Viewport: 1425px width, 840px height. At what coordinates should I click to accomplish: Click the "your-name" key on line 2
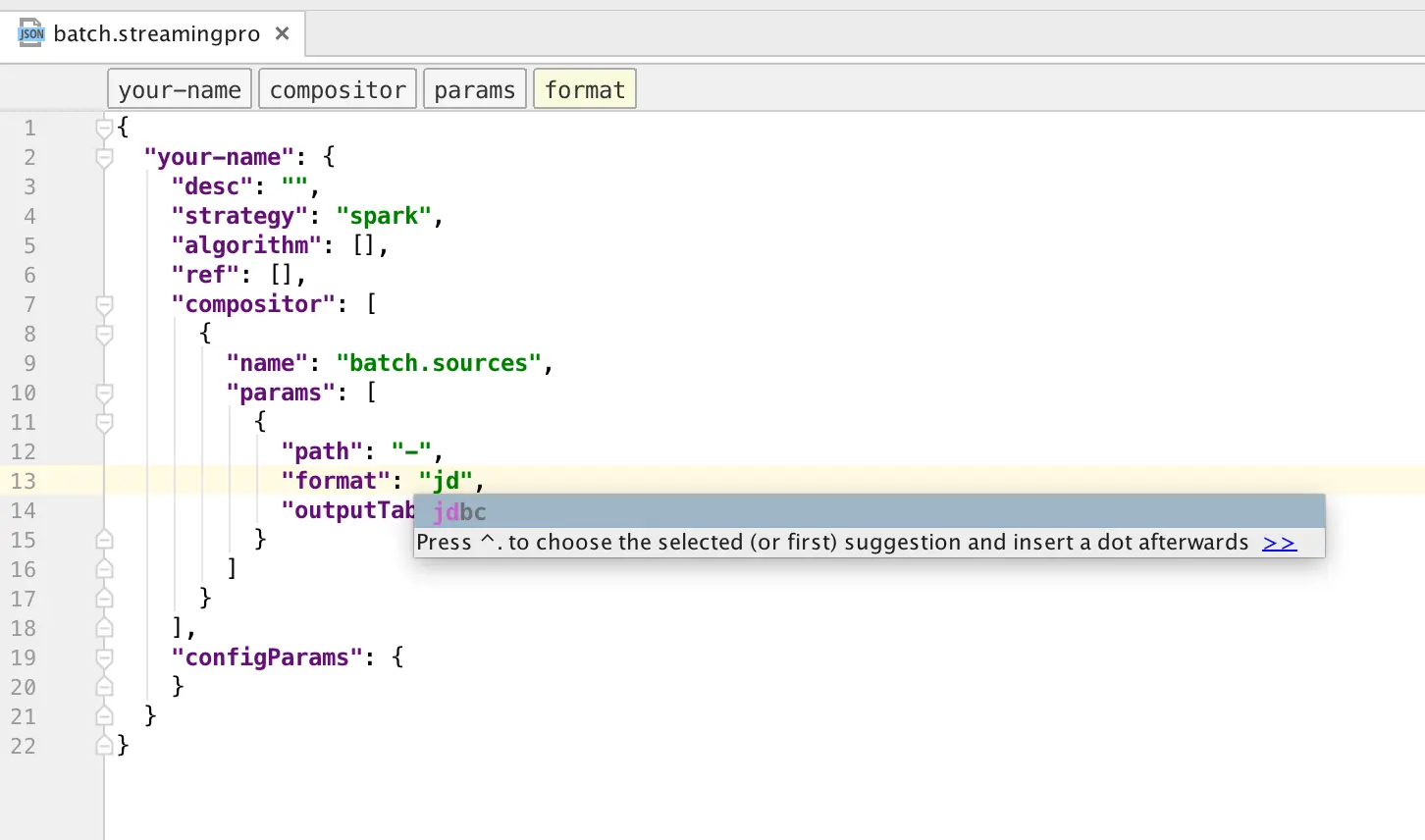click(219, 157)
